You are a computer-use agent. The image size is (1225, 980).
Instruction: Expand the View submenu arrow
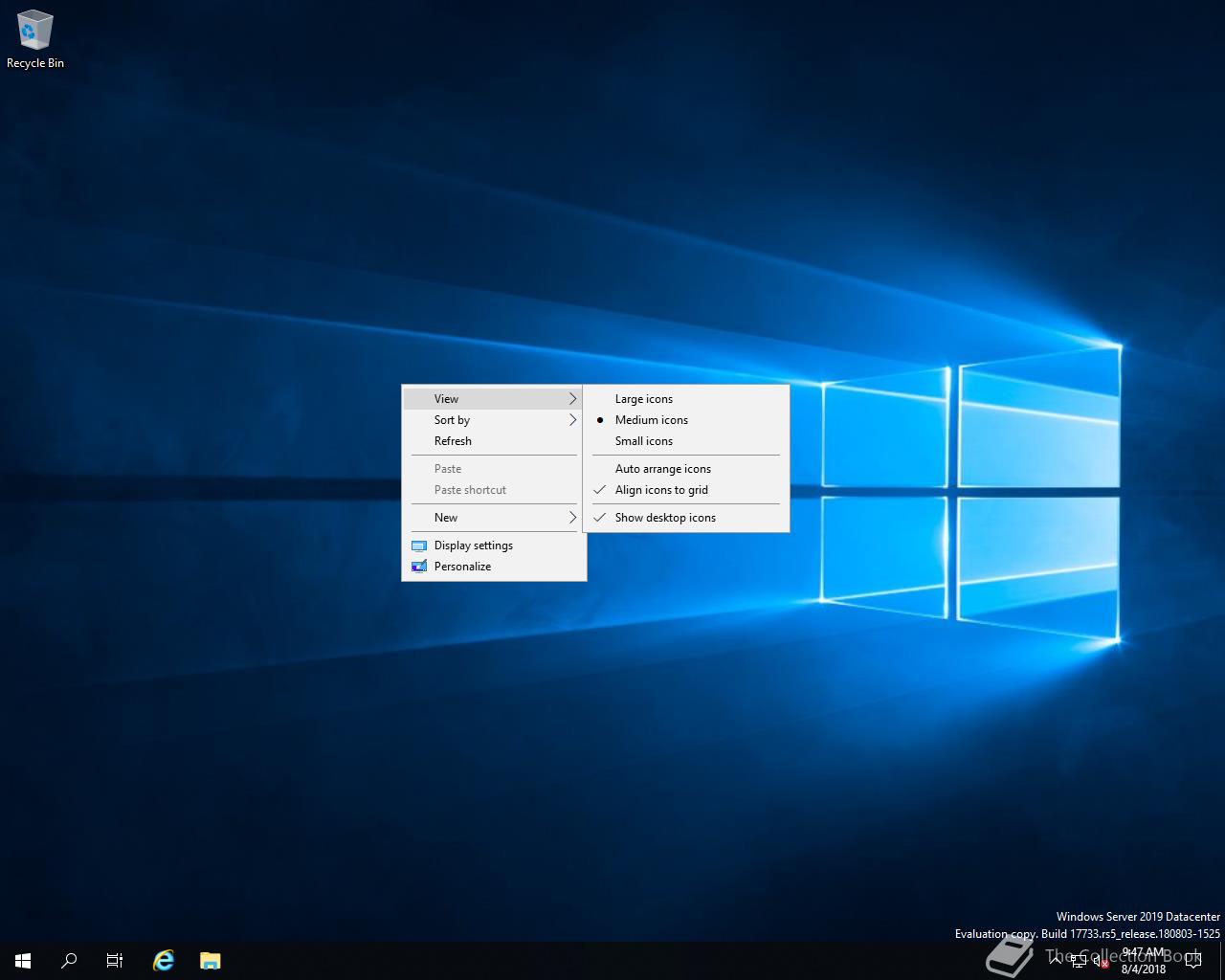pyautogui.click(x=572, y=399)
